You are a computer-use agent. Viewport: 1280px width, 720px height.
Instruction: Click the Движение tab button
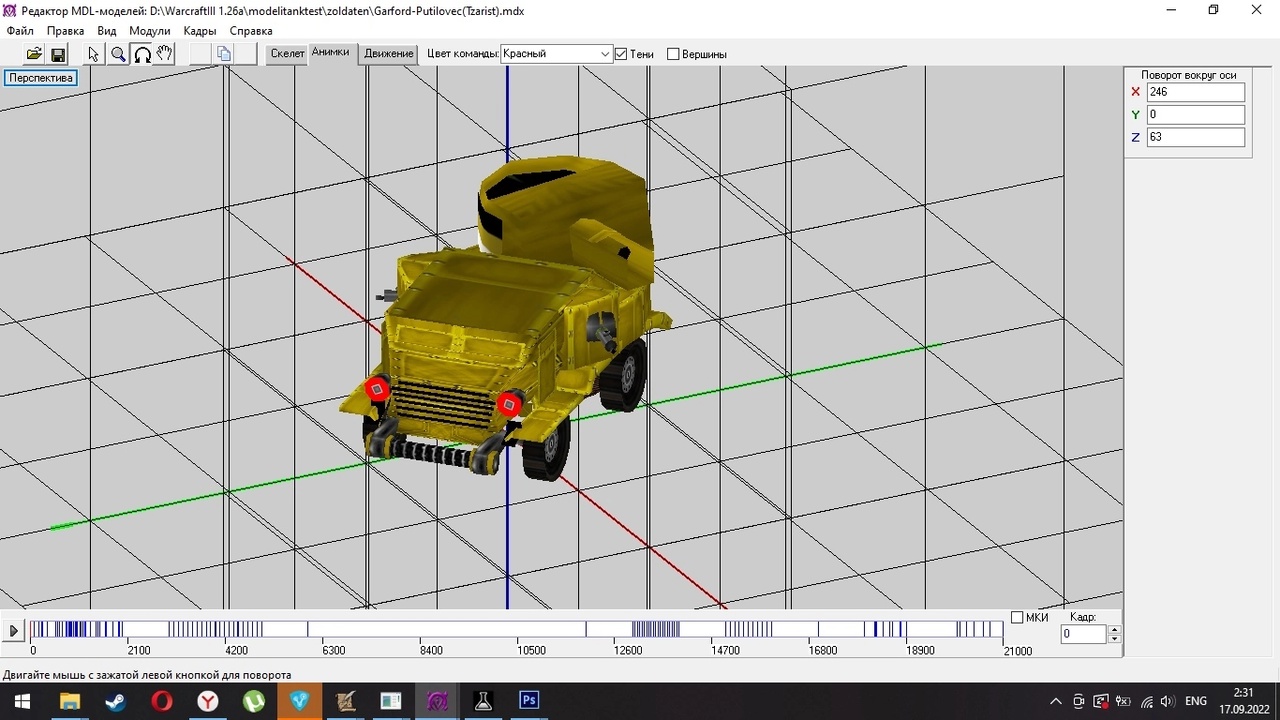[x=389, y=54]
